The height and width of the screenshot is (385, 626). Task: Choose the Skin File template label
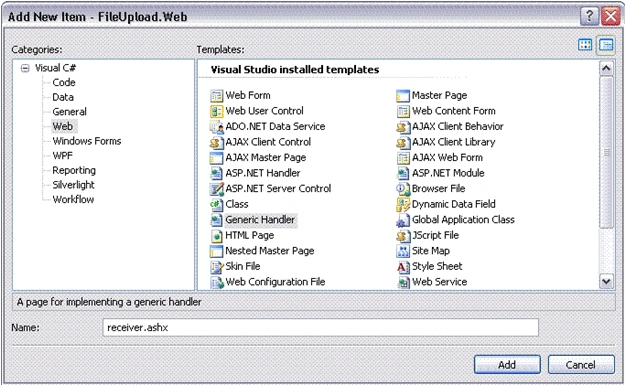pos(243,266)
